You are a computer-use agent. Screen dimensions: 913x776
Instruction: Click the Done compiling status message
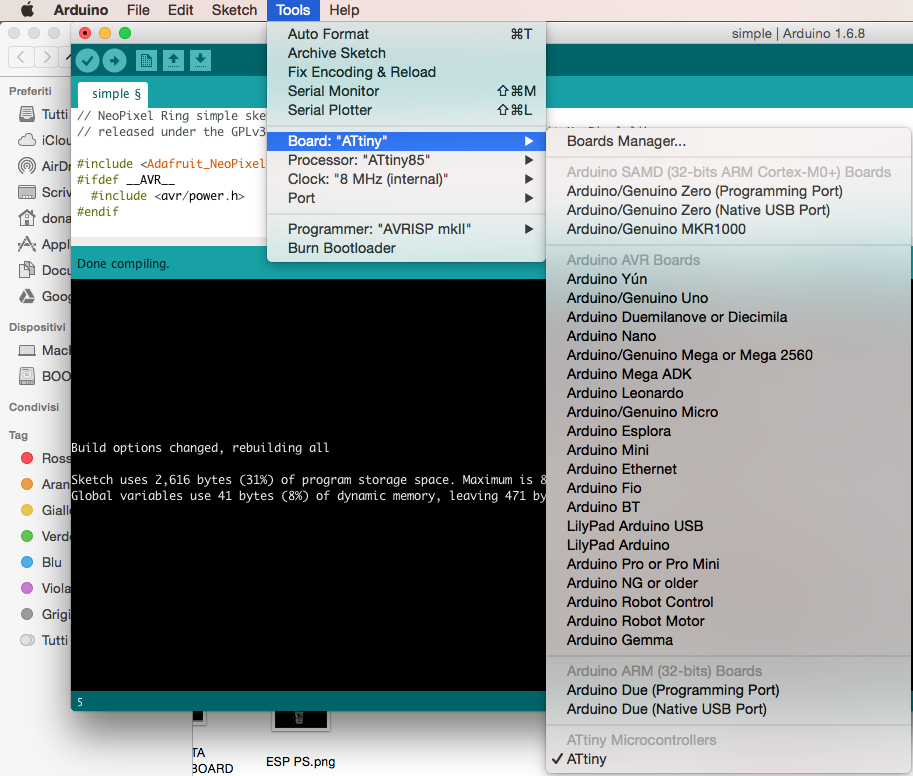point(123,264)
